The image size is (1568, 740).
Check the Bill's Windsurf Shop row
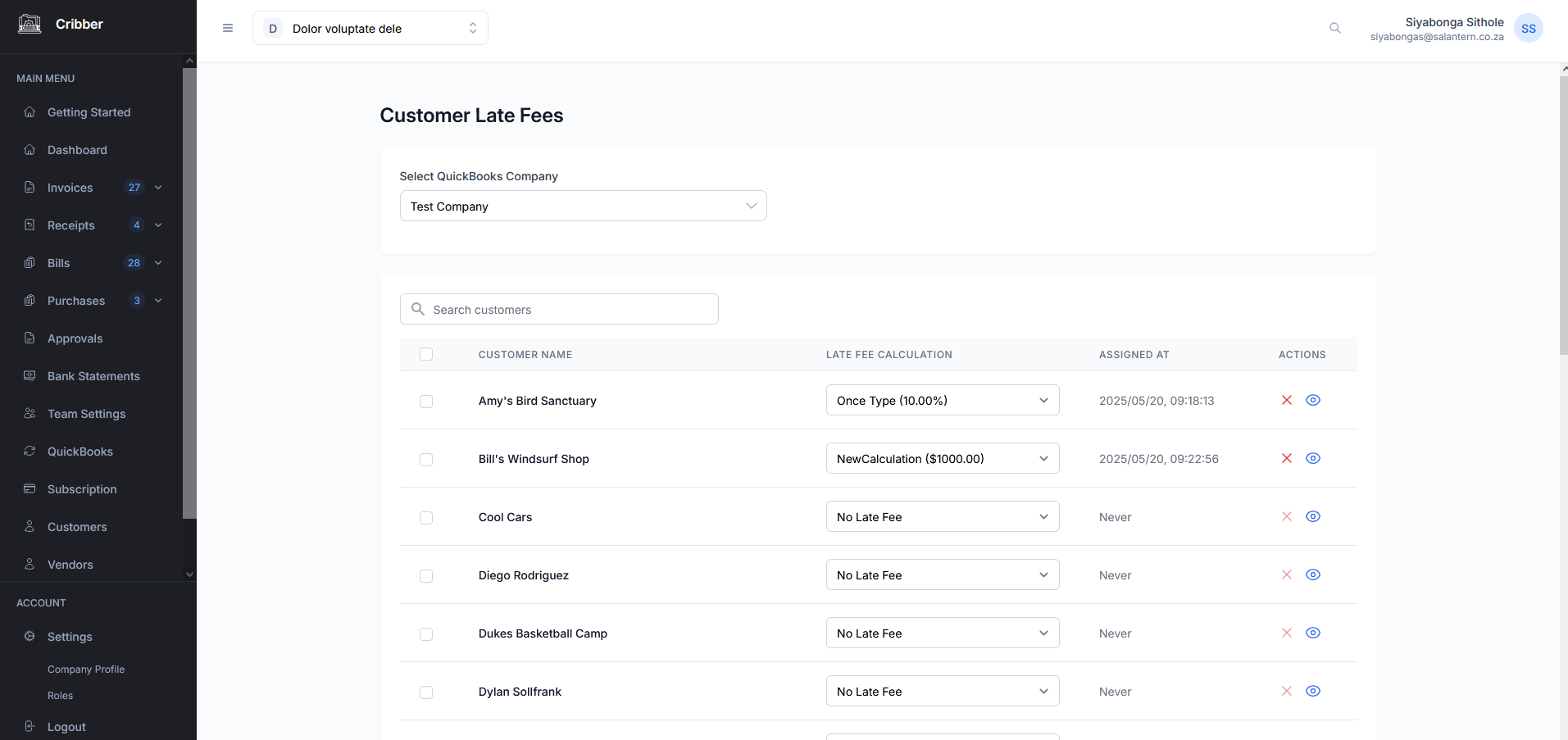pyautogui.click(x=426, y=460)
